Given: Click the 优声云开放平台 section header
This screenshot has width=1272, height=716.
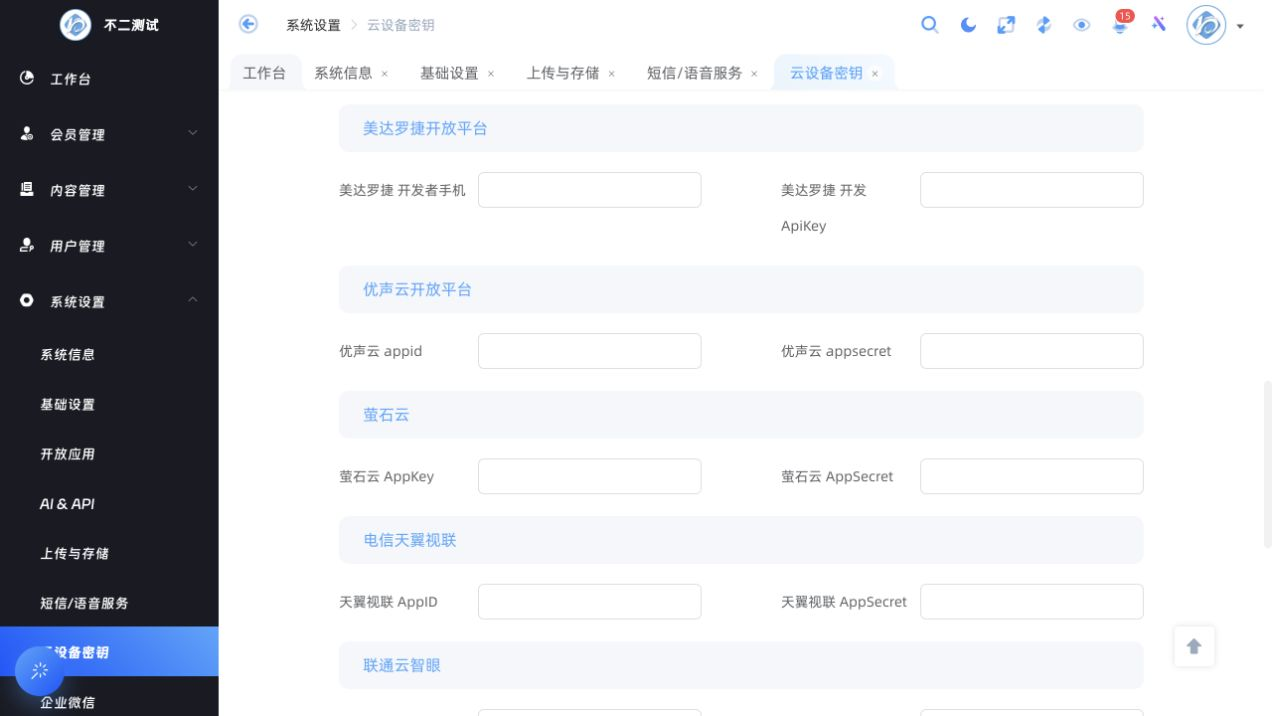Looking at the screenshot, I should [x=741, y=289].
